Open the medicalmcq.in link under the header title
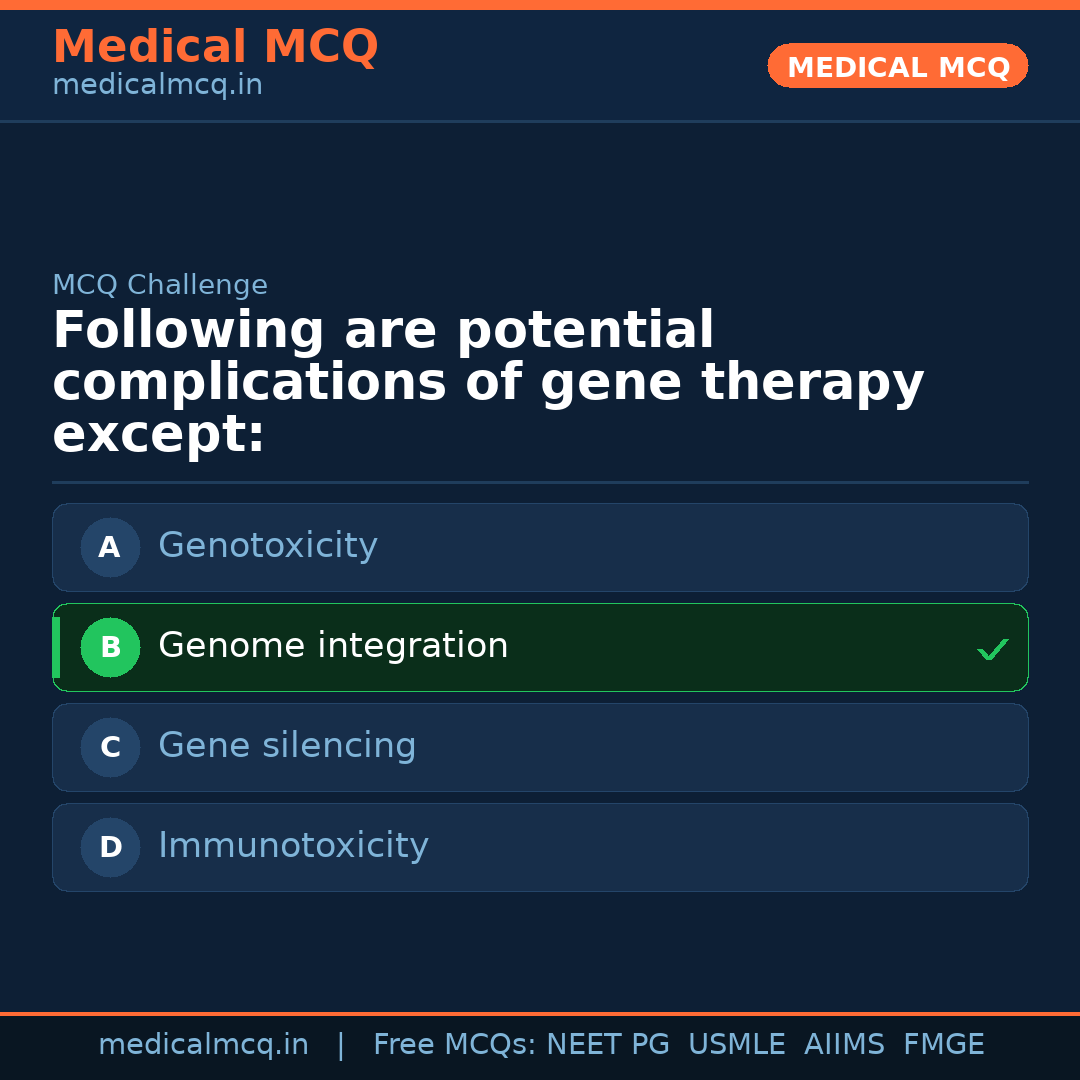The height and width of the screenshot is (1080, 1080). coord(157,86)
